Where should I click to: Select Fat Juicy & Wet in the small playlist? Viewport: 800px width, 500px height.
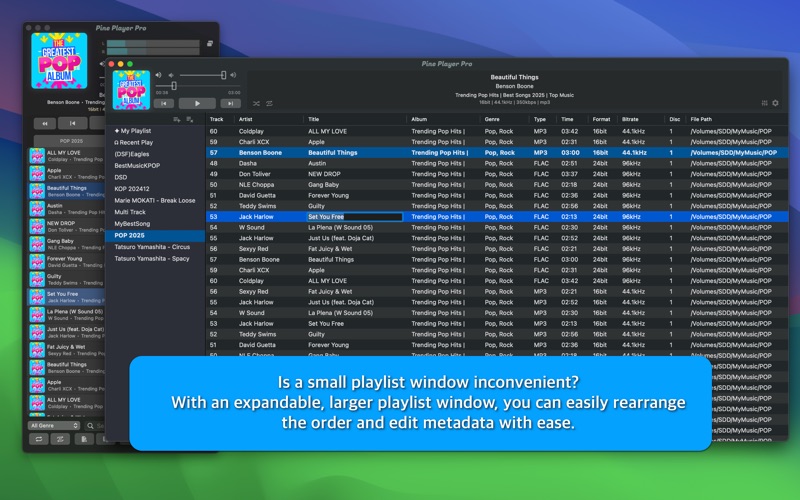[66, 350]
